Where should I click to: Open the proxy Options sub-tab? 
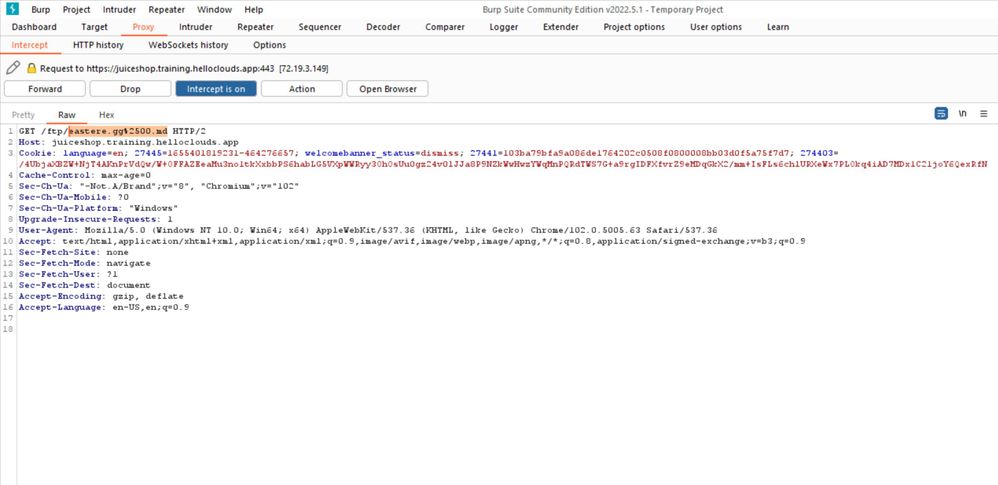269,45
